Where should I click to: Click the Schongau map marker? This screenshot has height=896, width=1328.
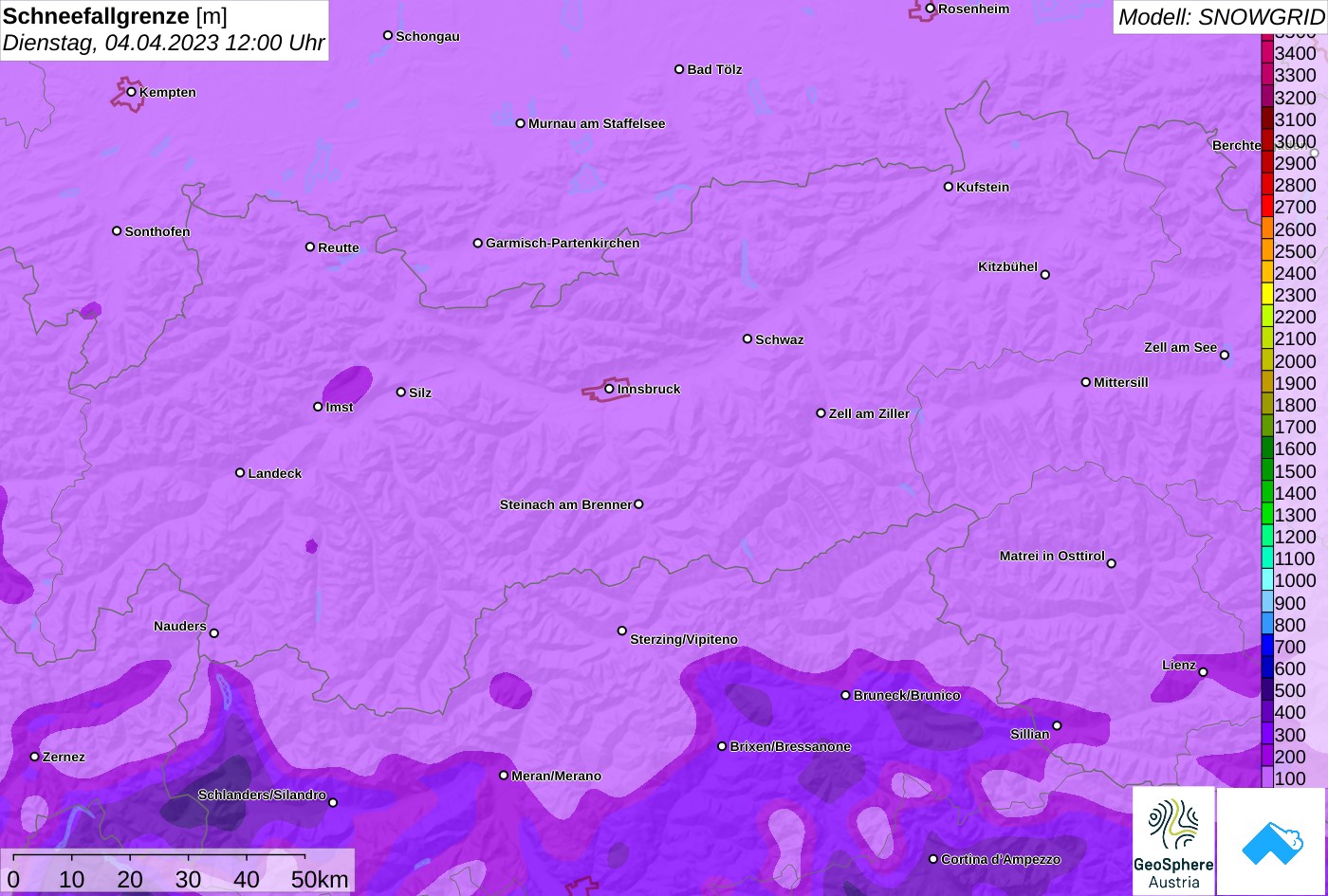(388, 35)
